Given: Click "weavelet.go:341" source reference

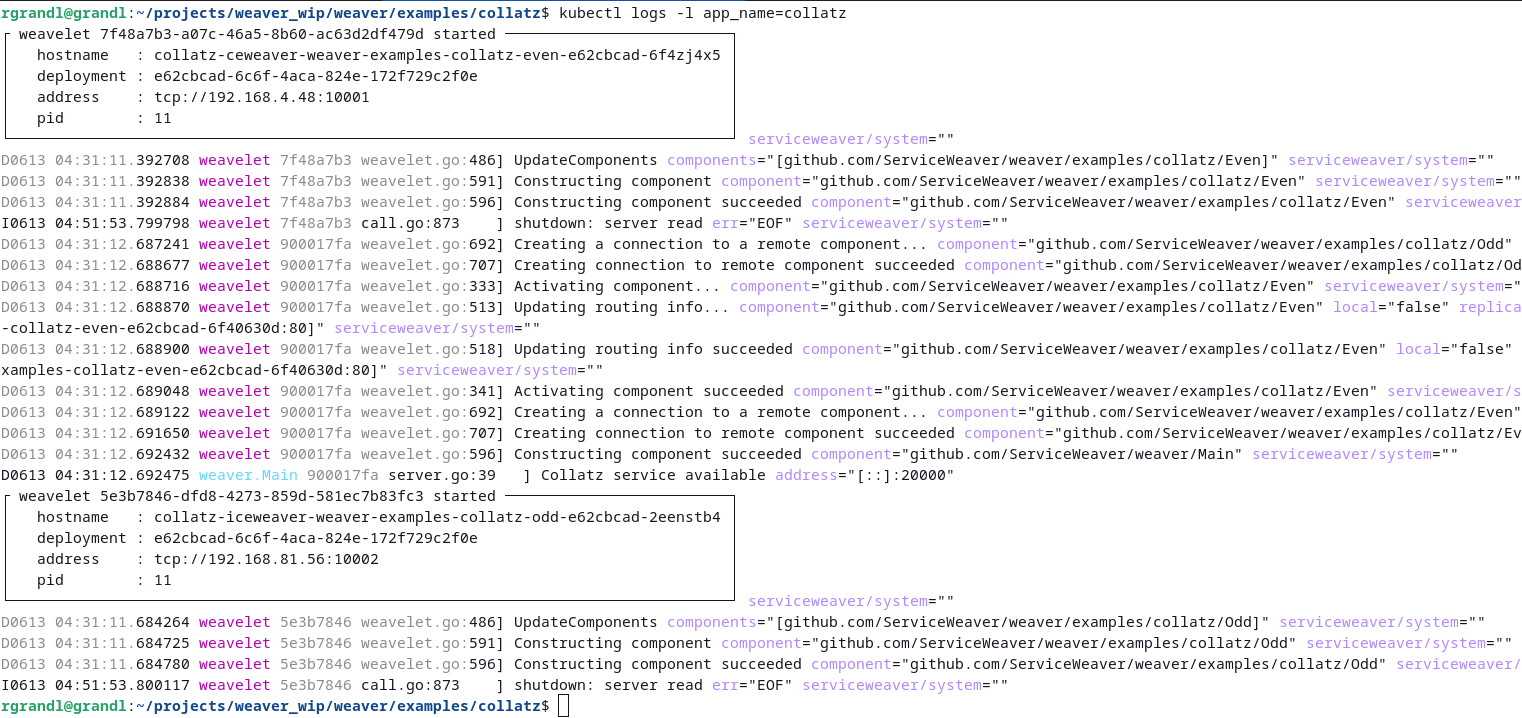Looking at the screenshot, I should 428,391.
